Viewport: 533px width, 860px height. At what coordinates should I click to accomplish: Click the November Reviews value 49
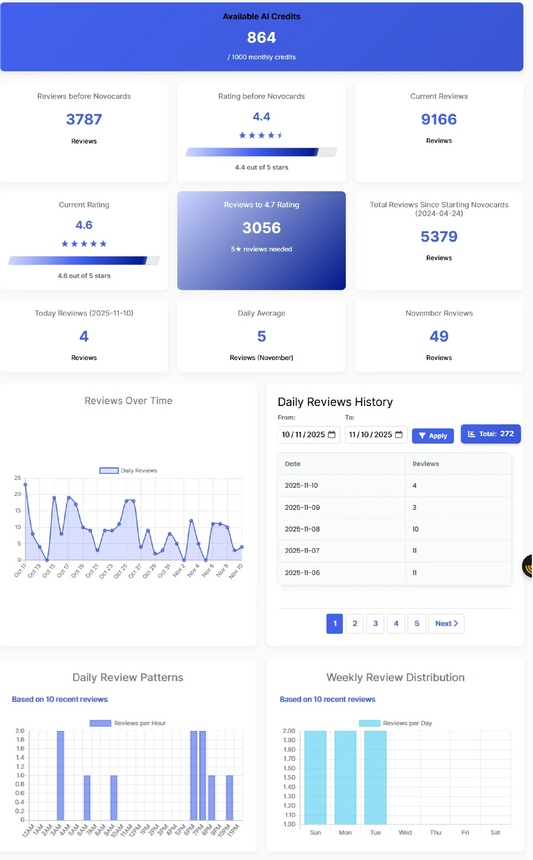(439, 336)
